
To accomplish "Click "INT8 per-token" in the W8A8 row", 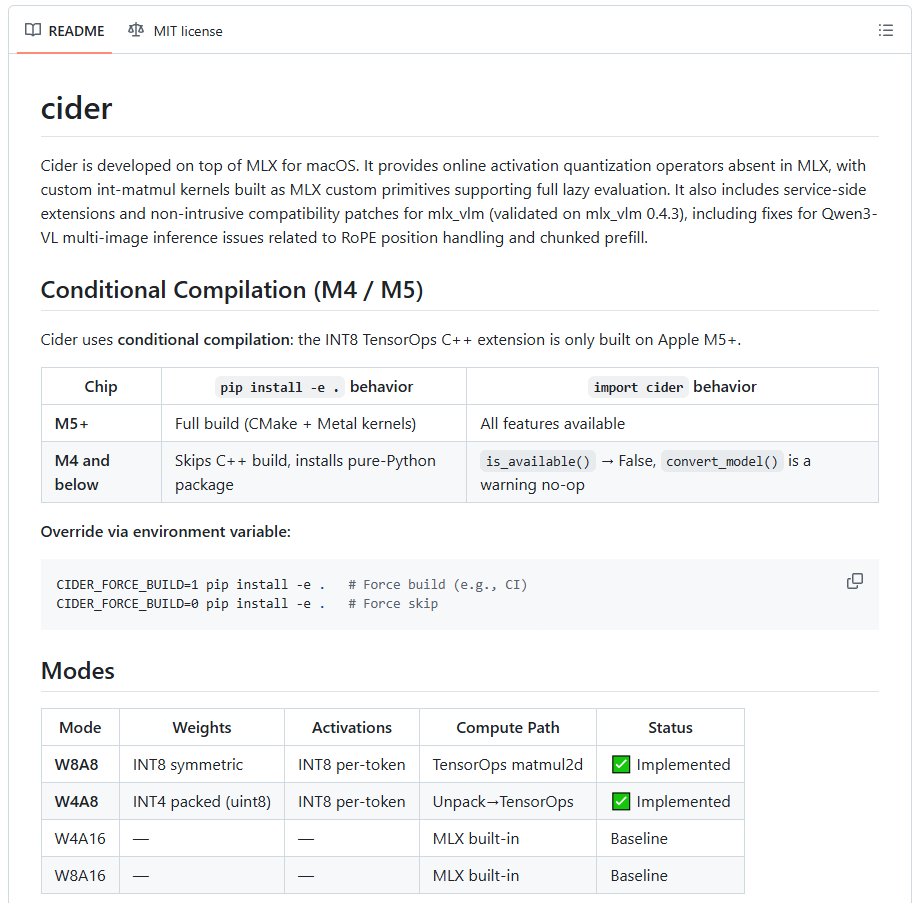I will [351, 764].
